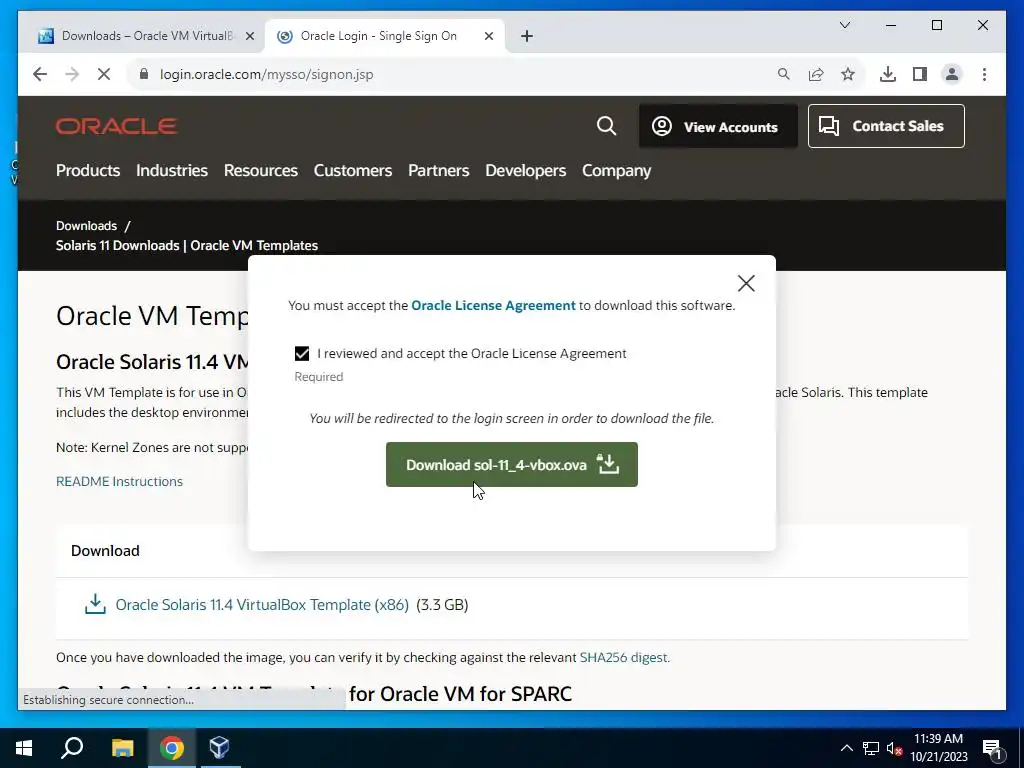Uncheck the accept Oracle License Agreement checkbox

tap(302, 353)
